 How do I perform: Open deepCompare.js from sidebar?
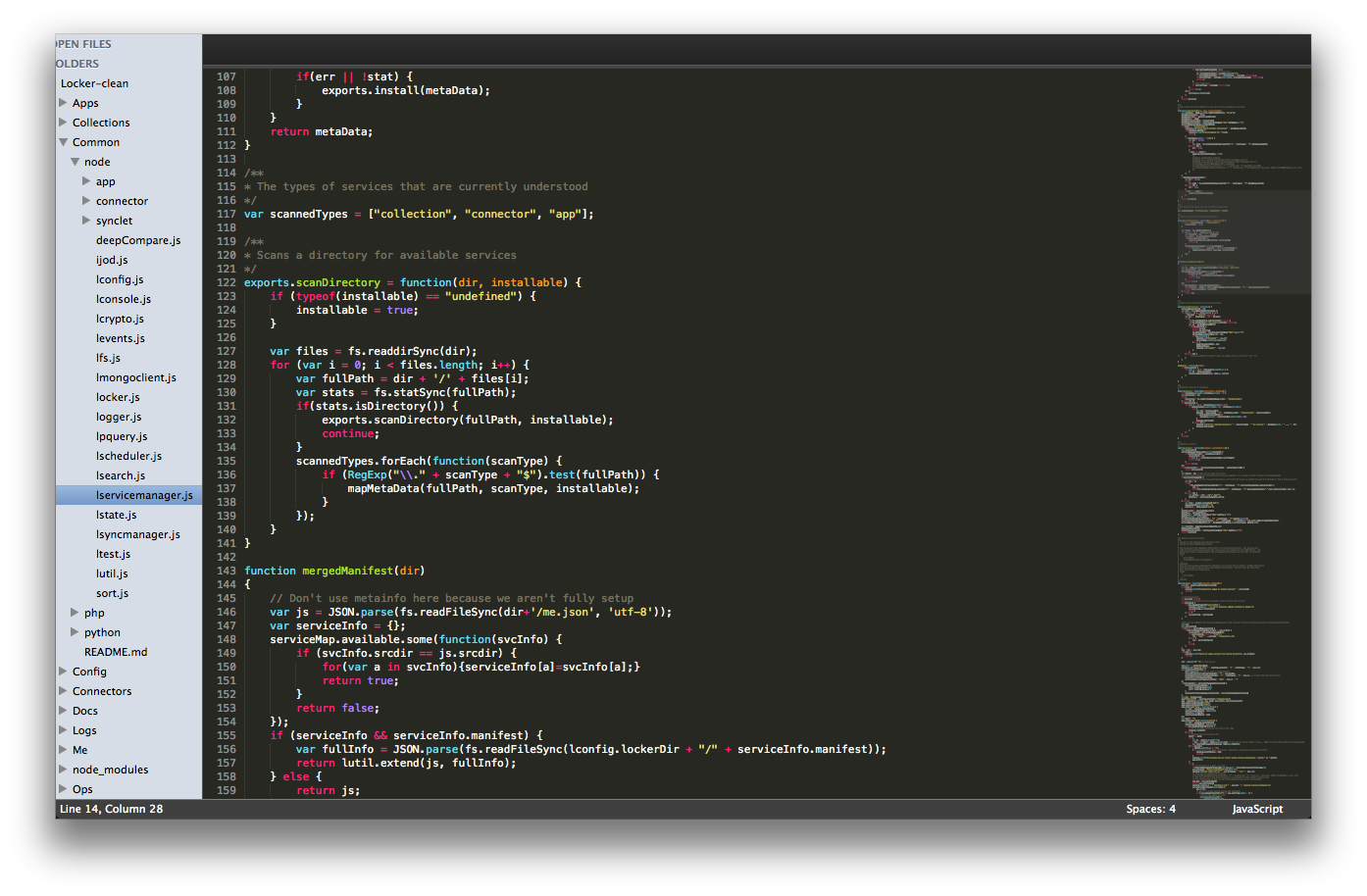click(138, 240)
